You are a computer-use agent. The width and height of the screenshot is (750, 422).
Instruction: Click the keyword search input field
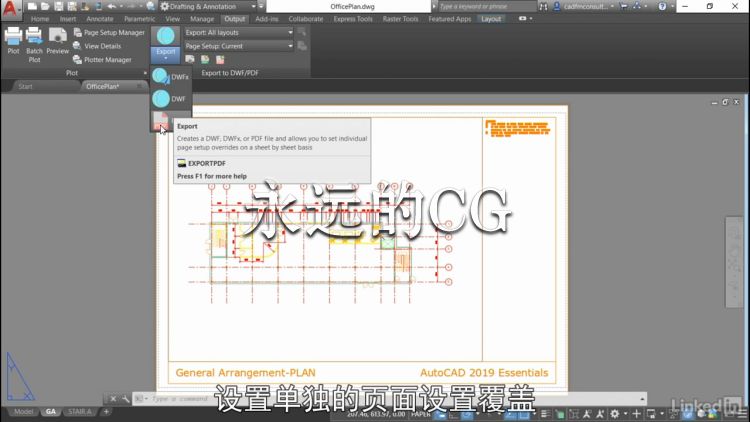click(486, 6)
